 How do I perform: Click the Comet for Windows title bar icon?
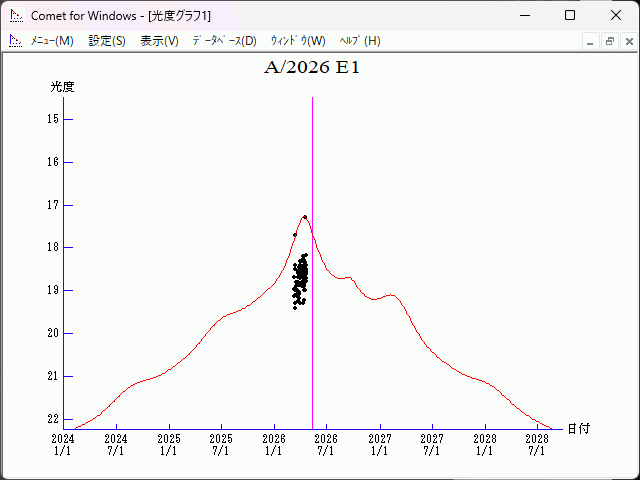[16, 15]
